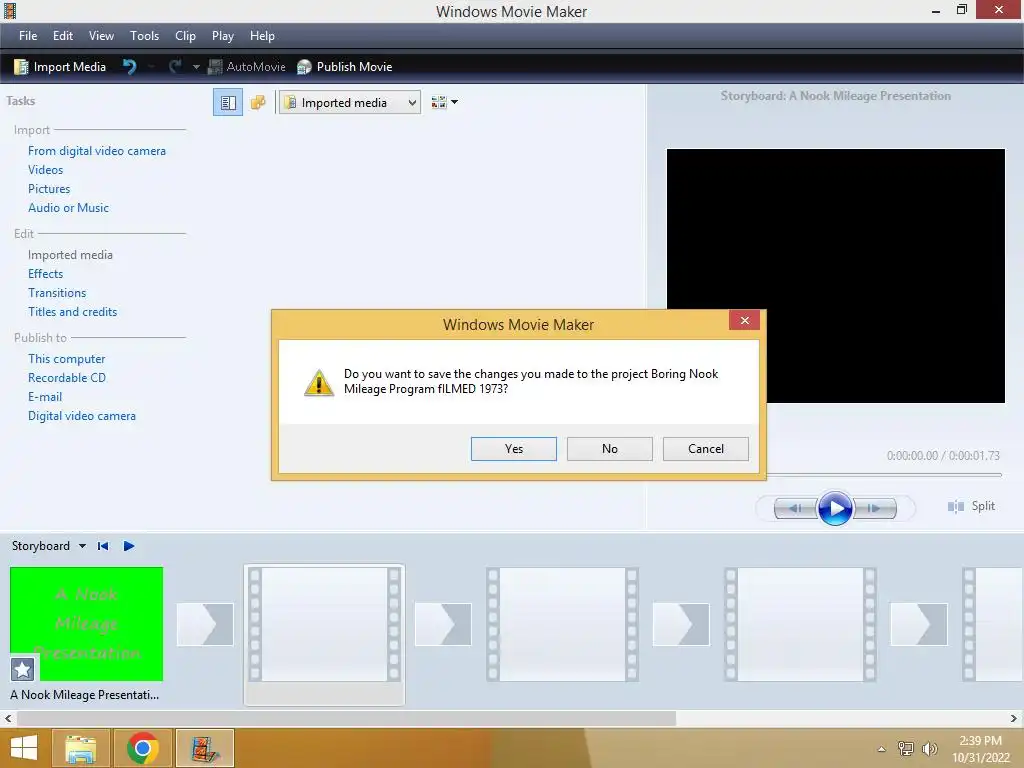1024x768 pixels.
Task: Click the Undo arrow icon
Action: click(x=129, y=67)
